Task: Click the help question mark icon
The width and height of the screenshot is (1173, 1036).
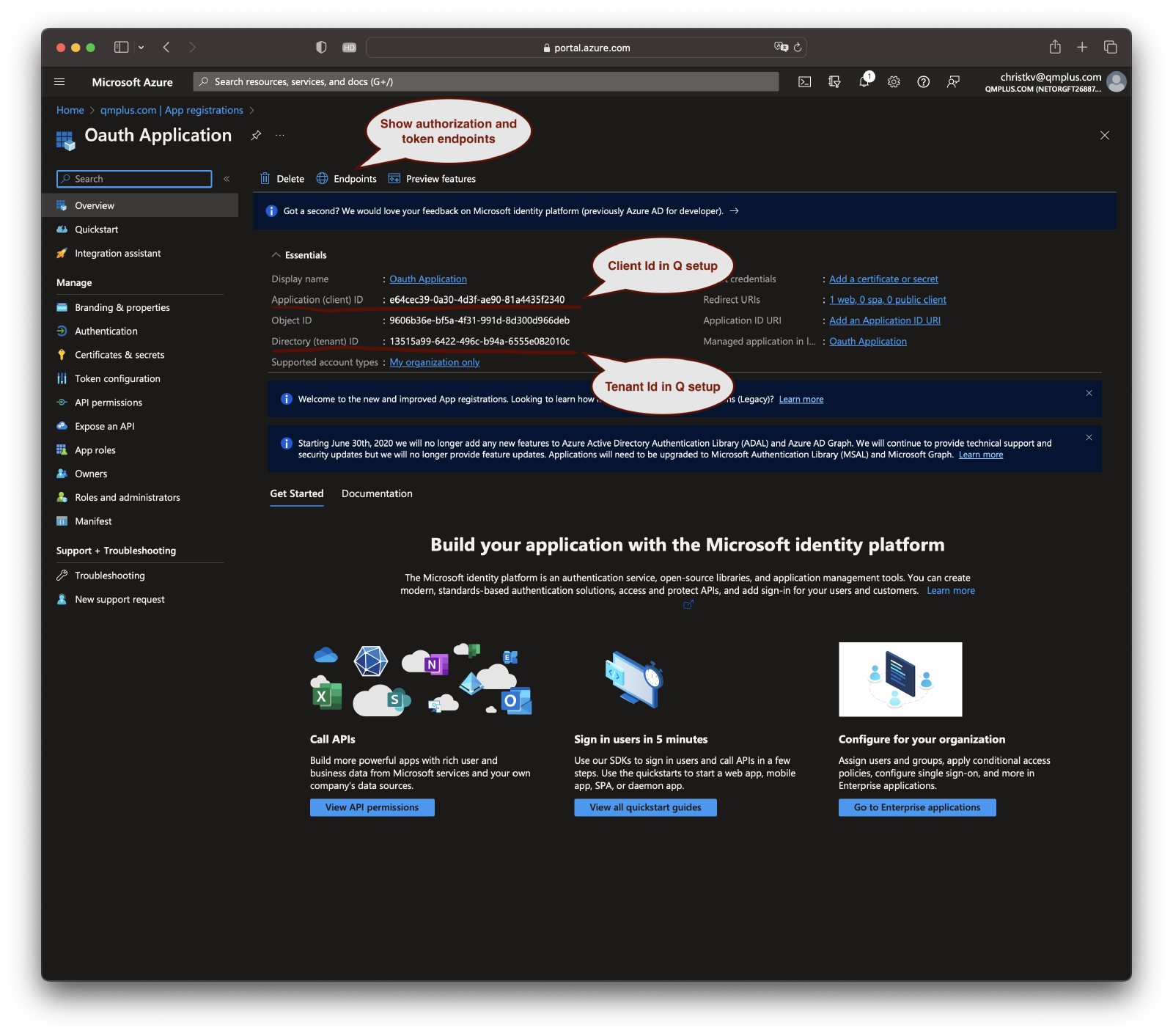Action: click(923, 82)
